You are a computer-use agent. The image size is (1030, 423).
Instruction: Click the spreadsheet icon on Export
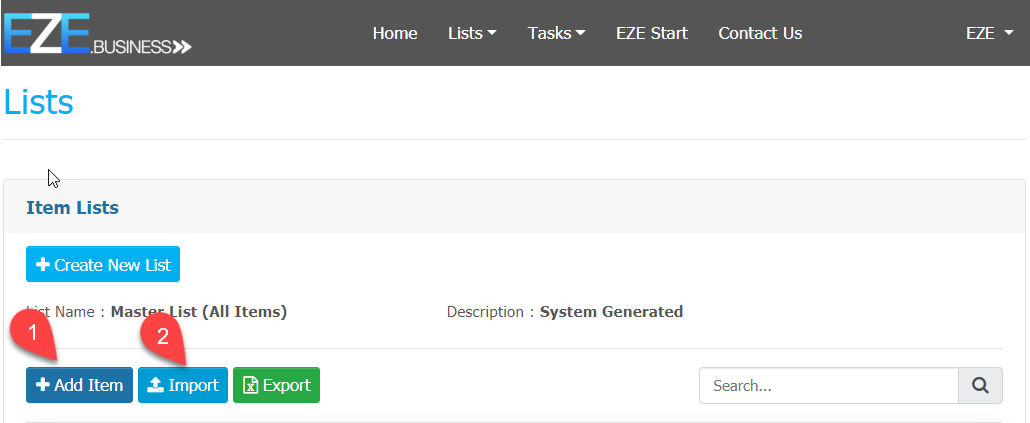coord(250,385)
